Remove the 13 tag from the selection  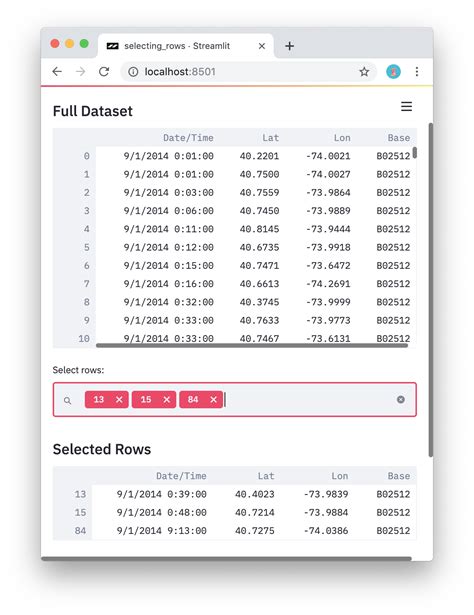(119, 399)
